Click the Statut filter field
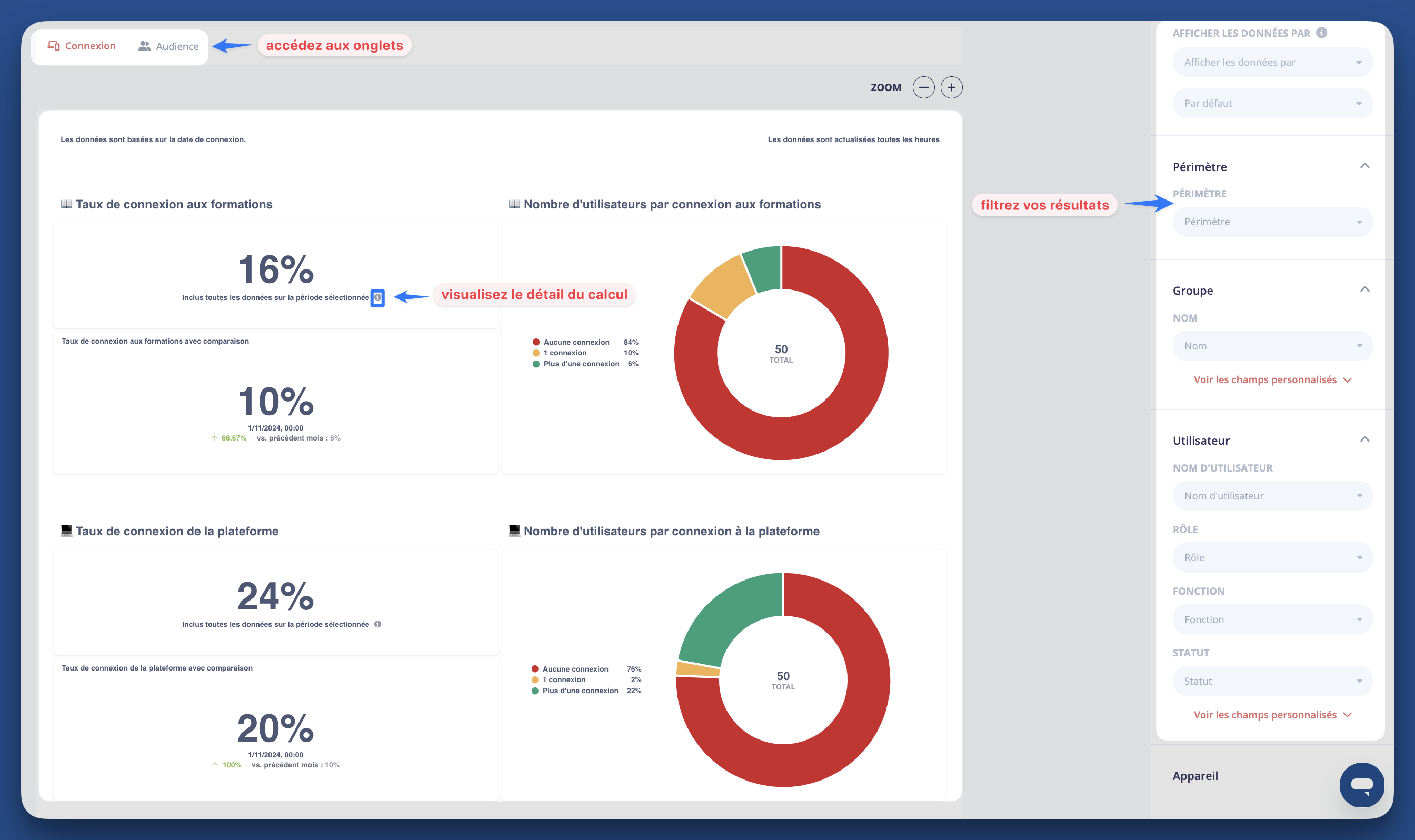This screenshot has height=840, width=1415. pos(1272,681)
